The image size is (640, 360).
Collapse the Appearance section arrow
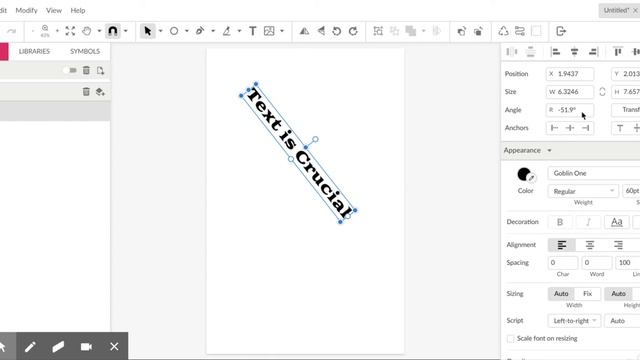point(549,151)
